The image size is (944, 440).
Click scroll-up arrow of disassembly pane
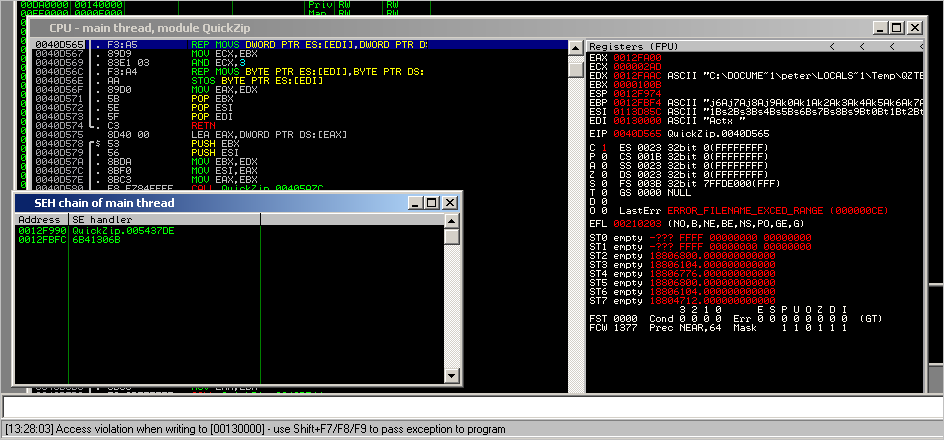click(x=575, y=47)
